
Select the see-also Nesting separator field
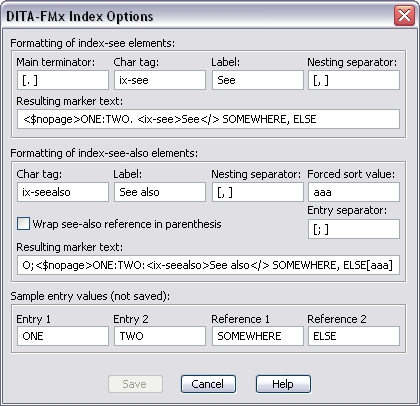click(x=258, y=192)
